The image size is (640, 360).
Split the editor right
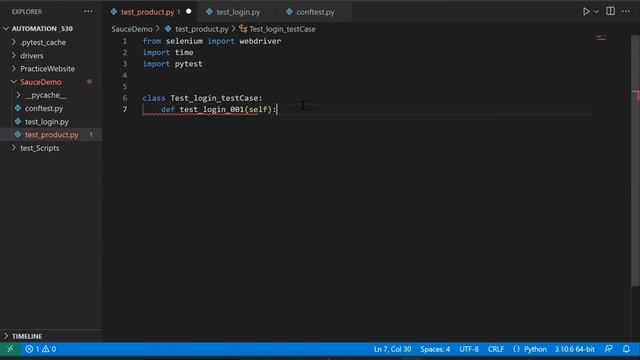pos(610,11)
